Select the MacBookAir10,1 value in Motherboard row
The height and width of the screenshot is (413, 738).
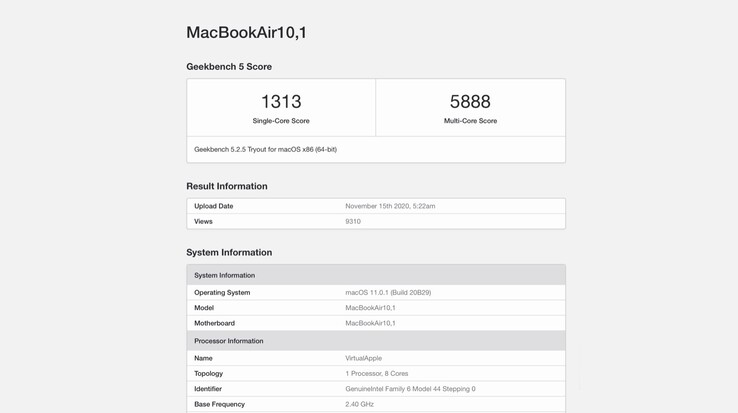pos(370,323)
